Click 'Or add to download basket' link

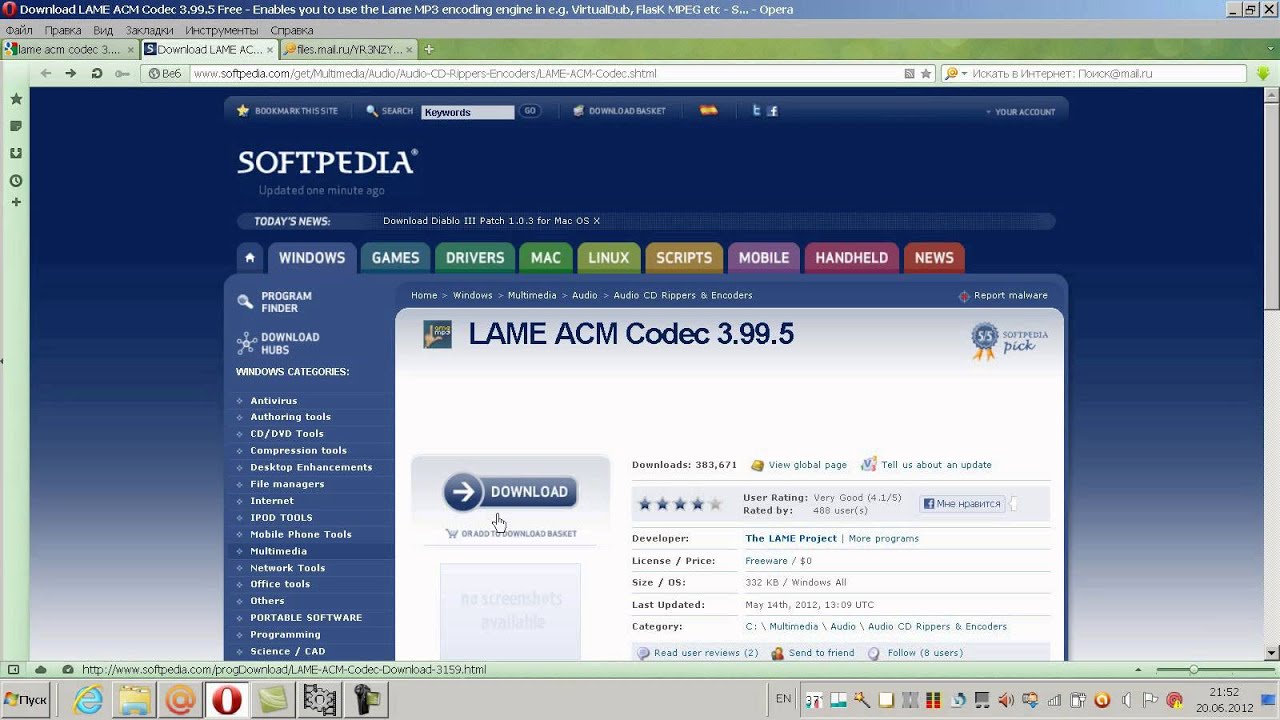click(x=511, y=533)
